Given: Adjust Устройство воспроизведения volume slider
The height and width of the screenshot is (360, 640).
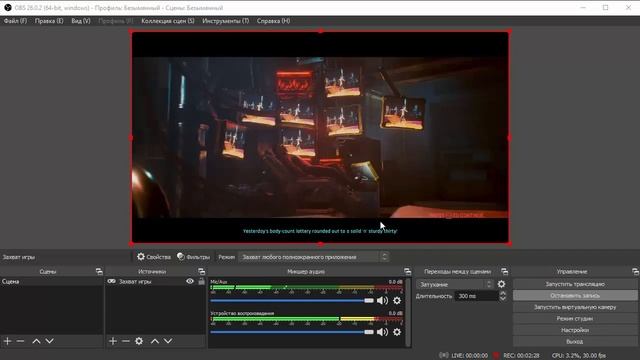Looking at the screenshot, I should pos(292,332).
